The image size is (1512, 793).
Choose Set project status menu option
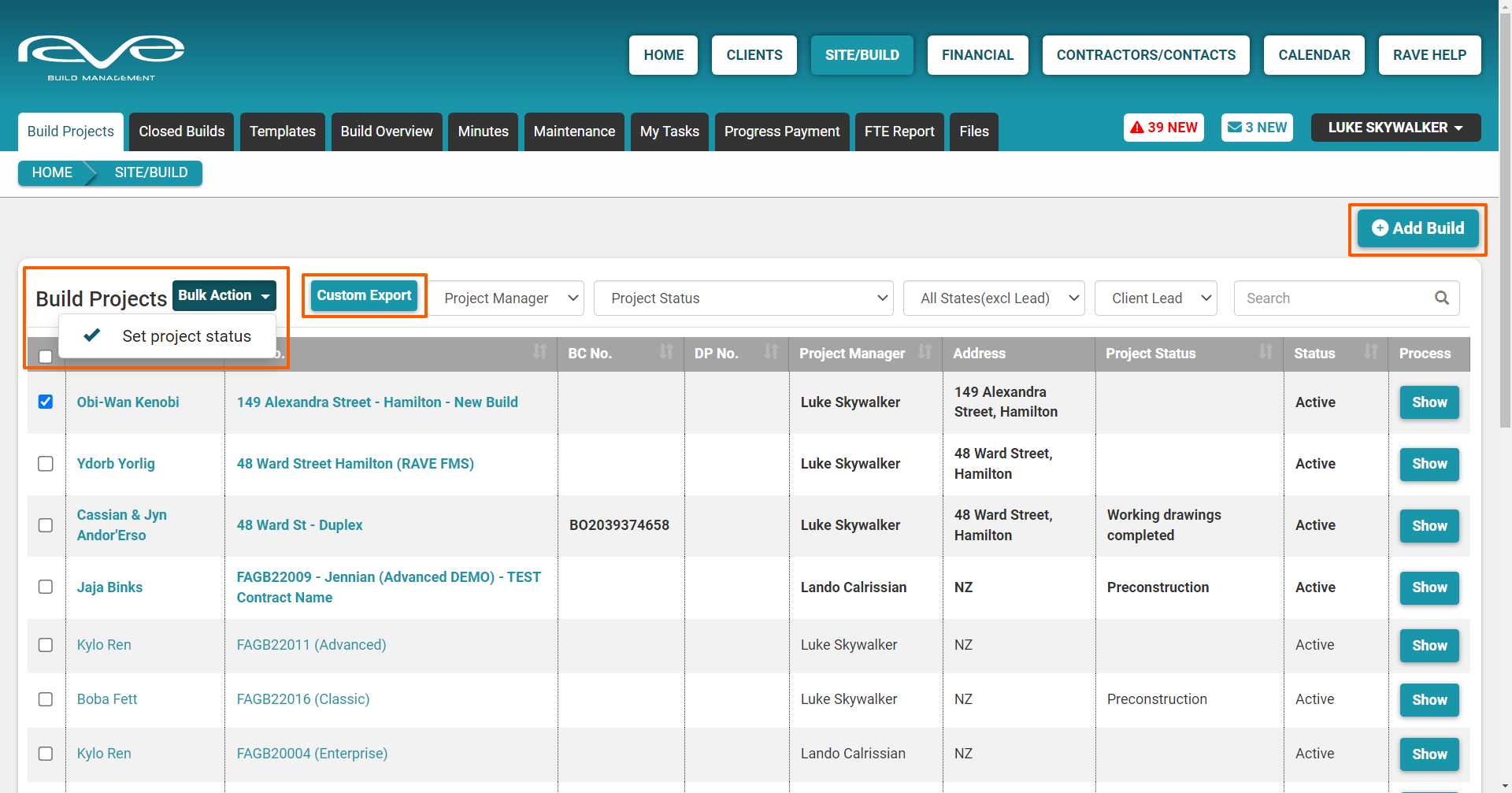[186, 336]
